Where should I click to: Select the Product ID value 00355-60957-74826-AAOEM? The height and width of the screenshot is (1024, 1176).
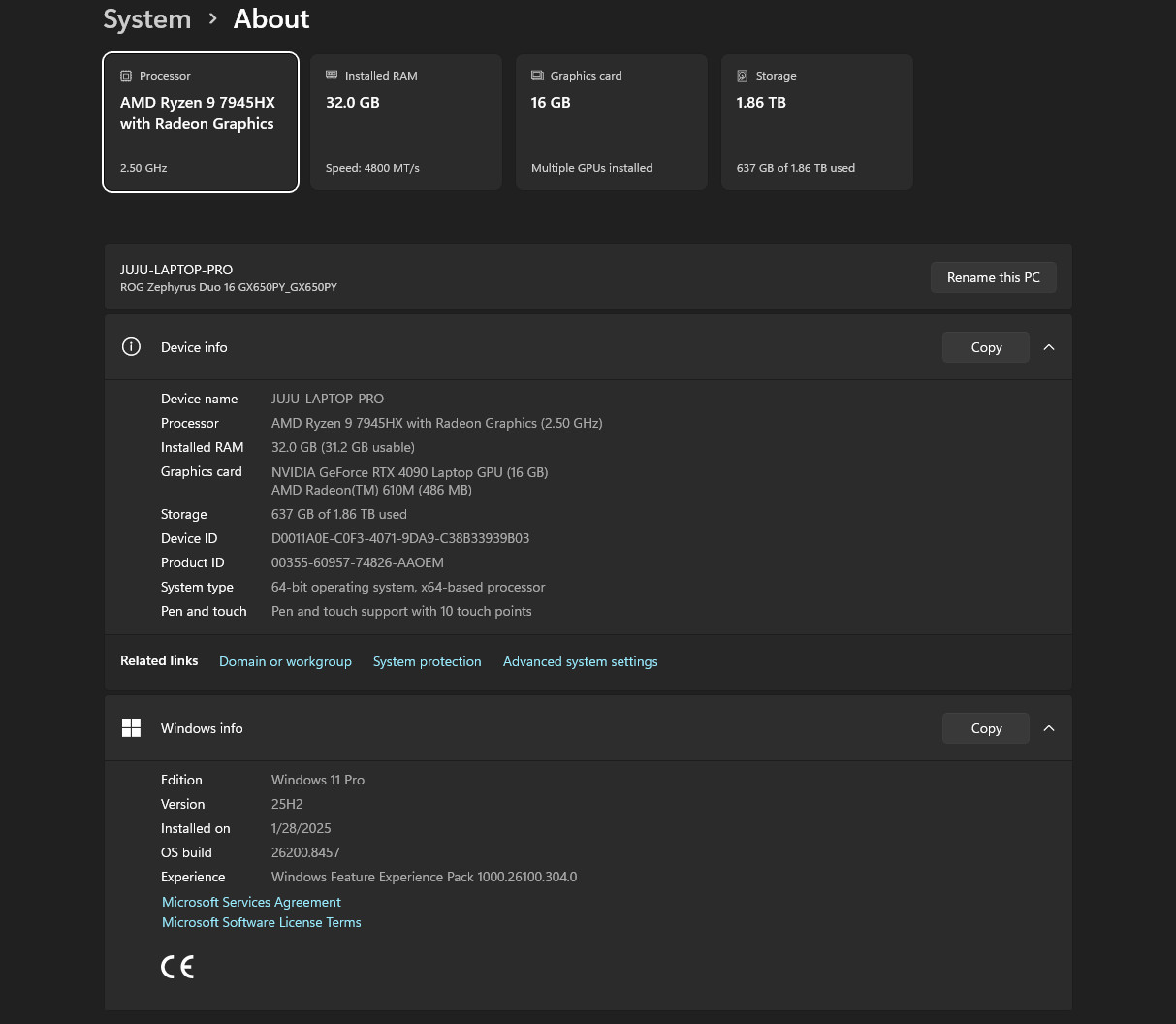(358, 562)
